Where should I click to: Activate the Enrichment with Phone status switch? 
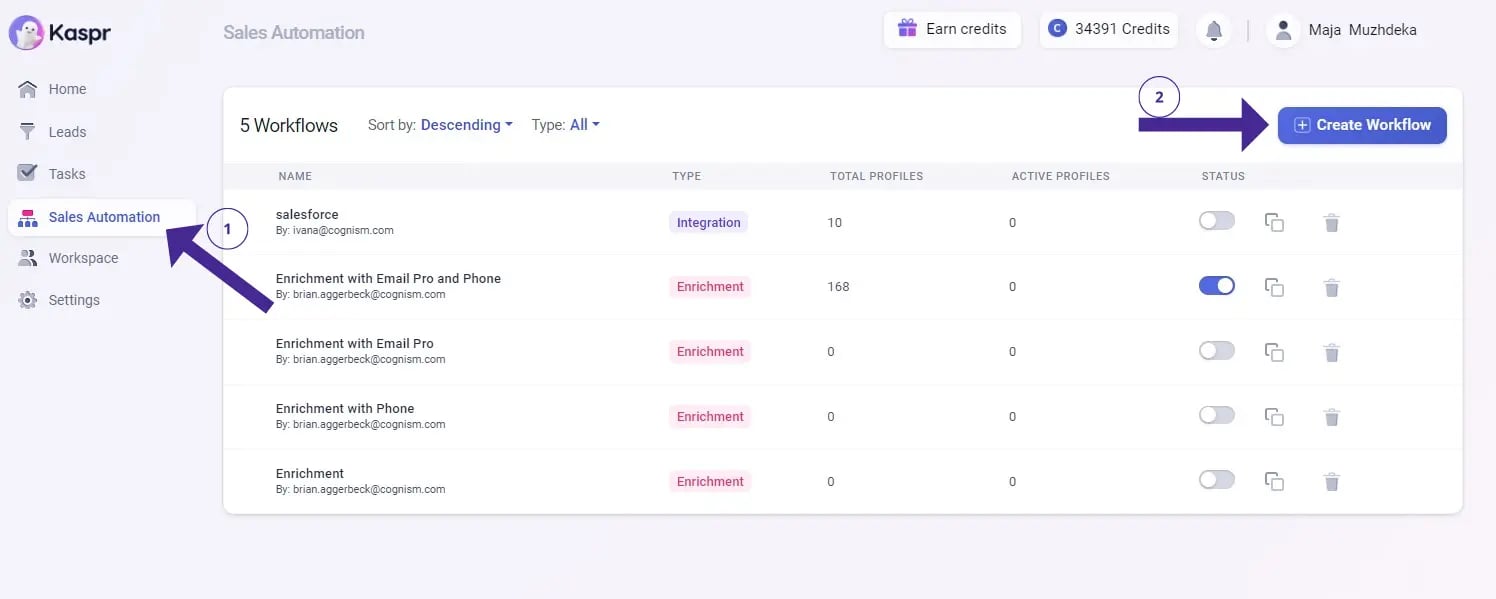1217,415
